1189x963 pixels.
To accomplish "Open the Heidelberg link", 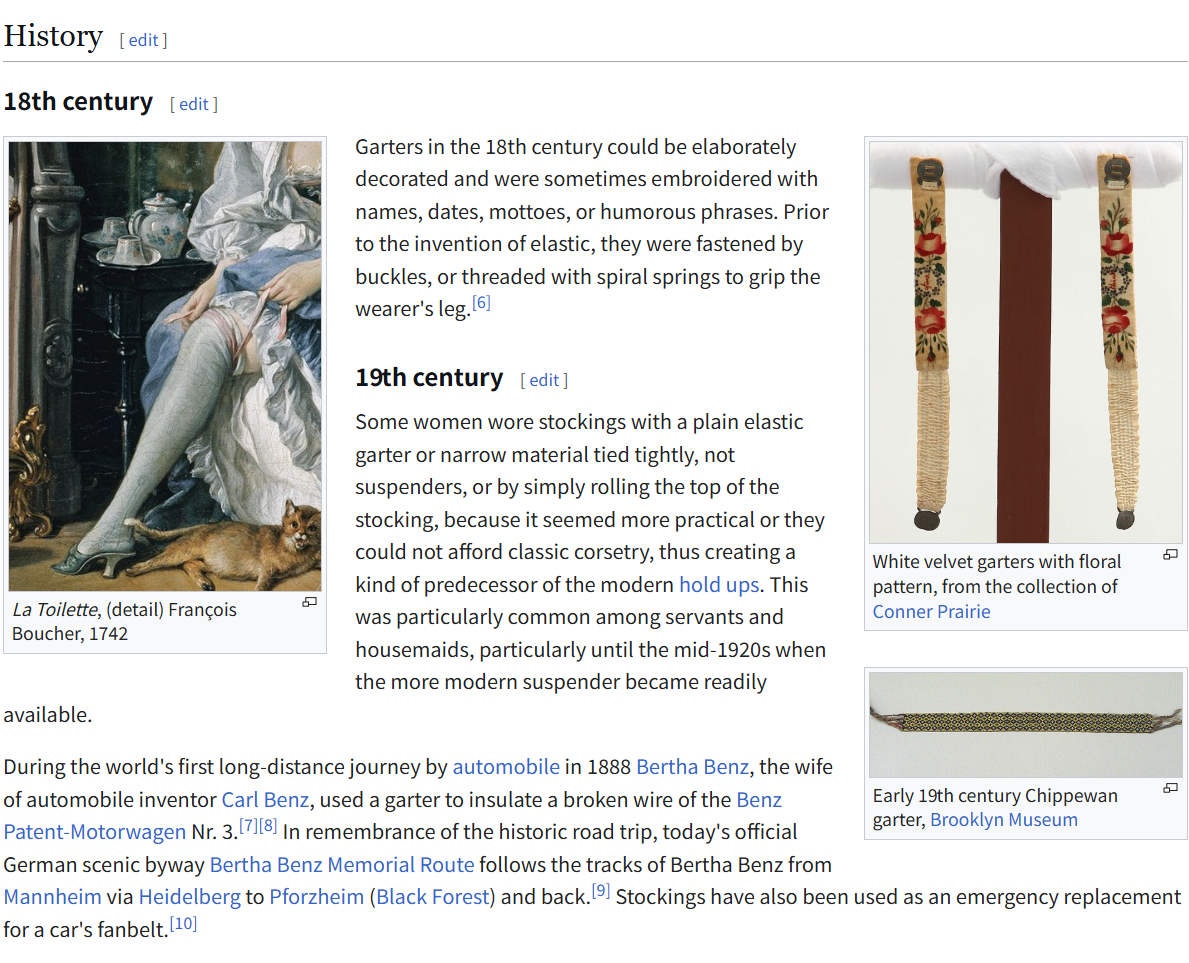I will click(x=190, y=897).
